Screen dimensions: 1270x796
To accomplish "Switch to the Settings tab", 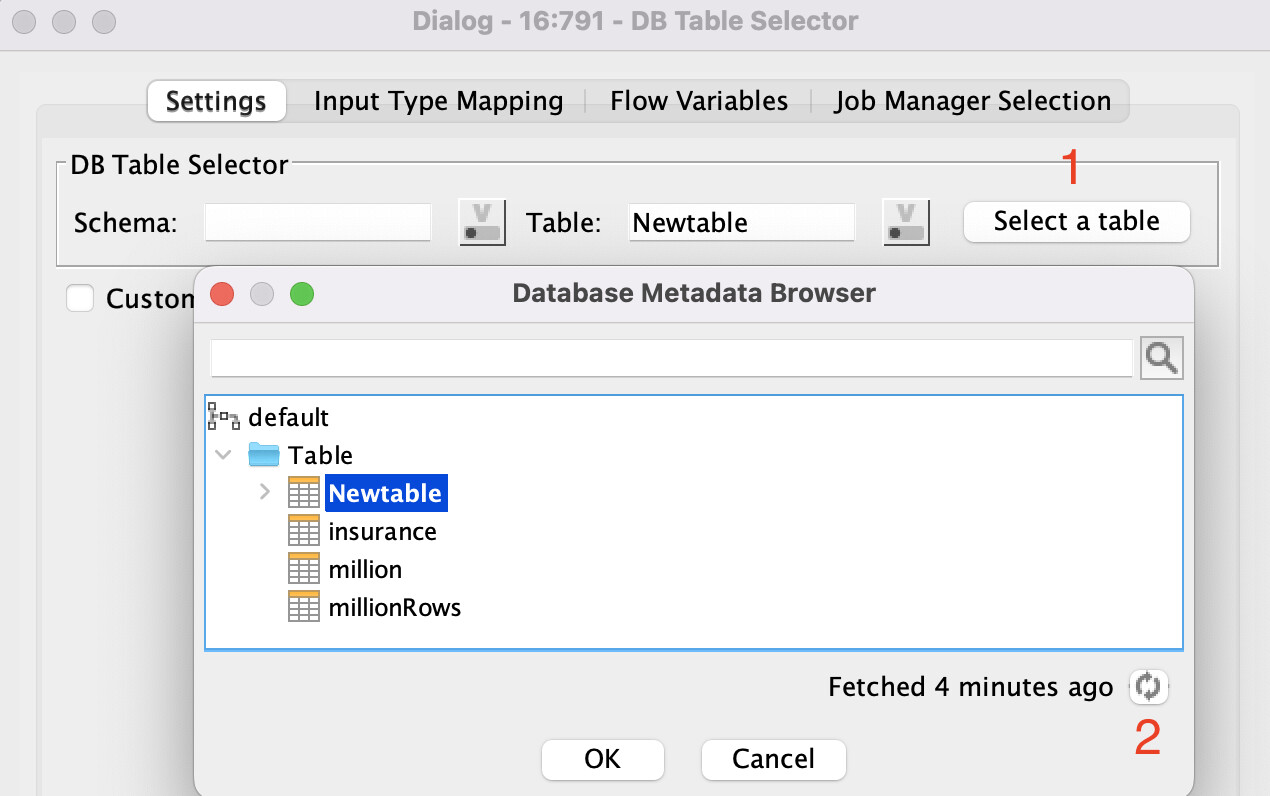I will pos(216,101).
